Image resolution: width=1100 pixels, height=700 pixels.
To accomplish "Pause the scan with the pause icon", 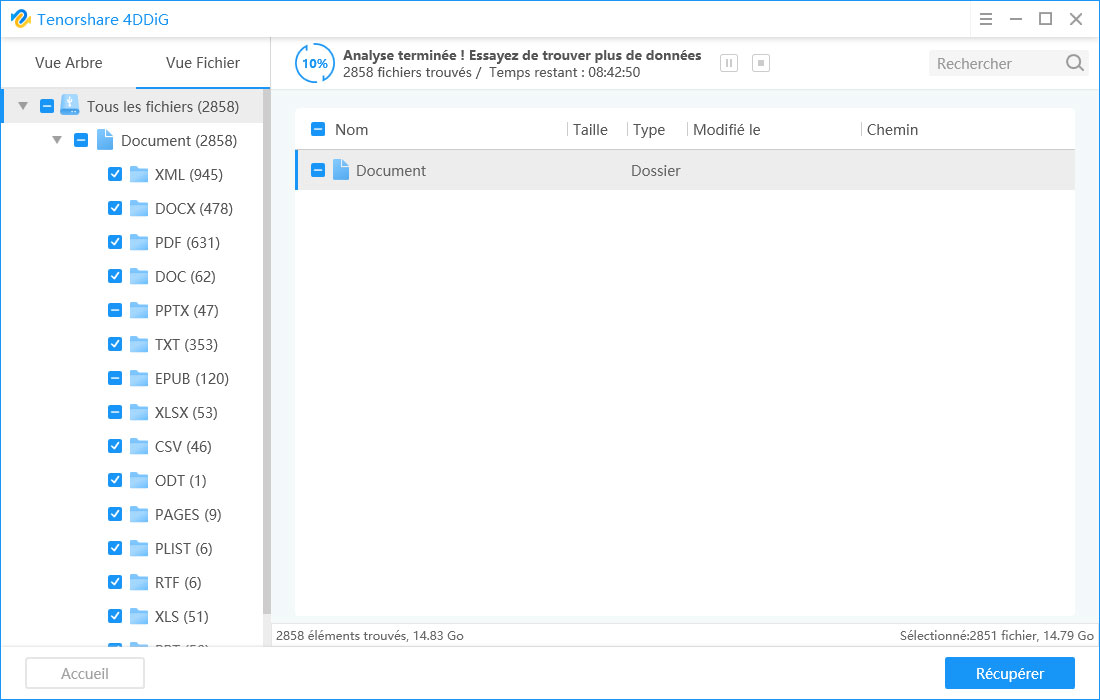I will click(729, 63).
